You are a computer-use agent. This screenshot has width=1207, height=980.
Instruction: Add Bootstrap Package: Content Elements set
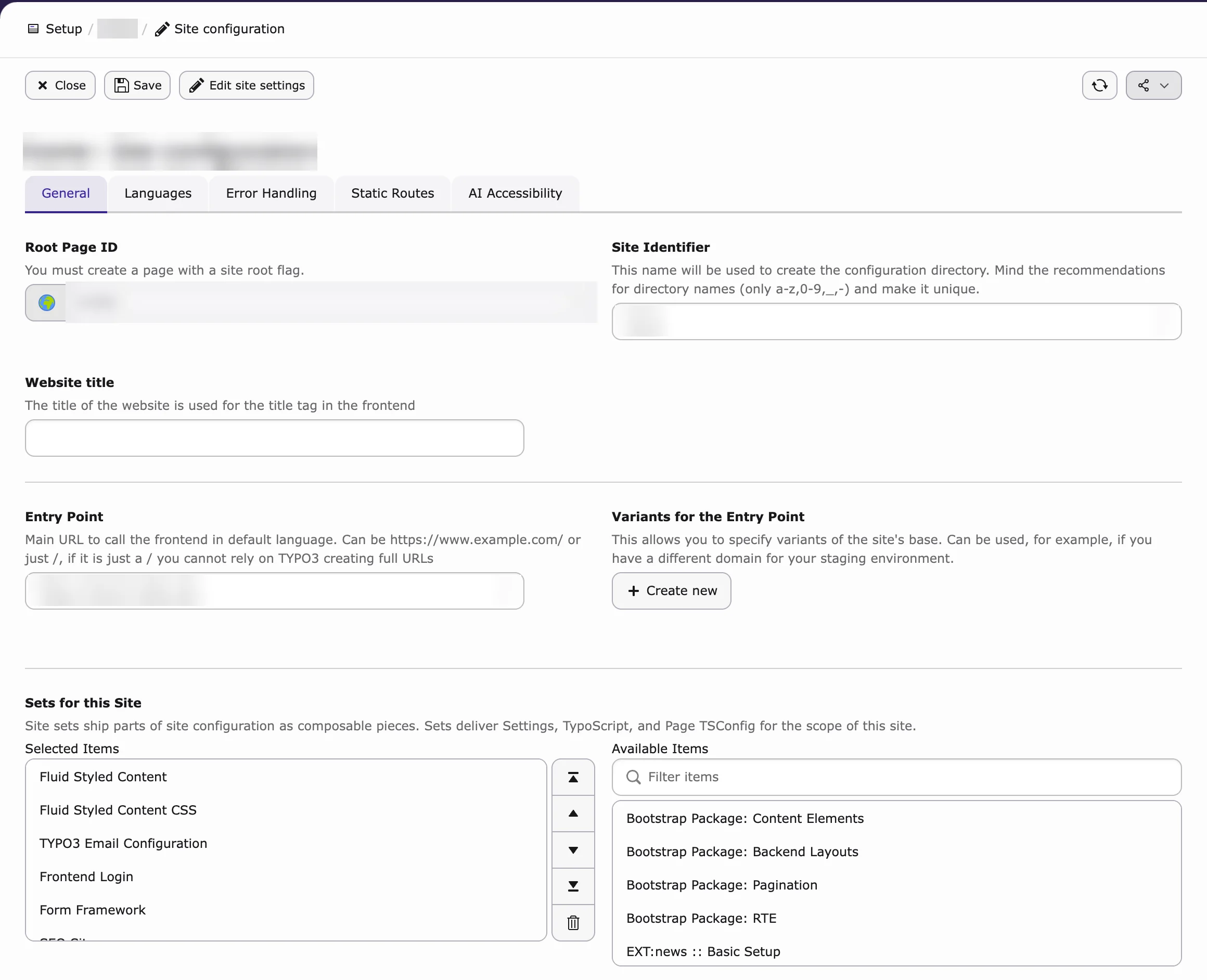click(x=896, y=819)
